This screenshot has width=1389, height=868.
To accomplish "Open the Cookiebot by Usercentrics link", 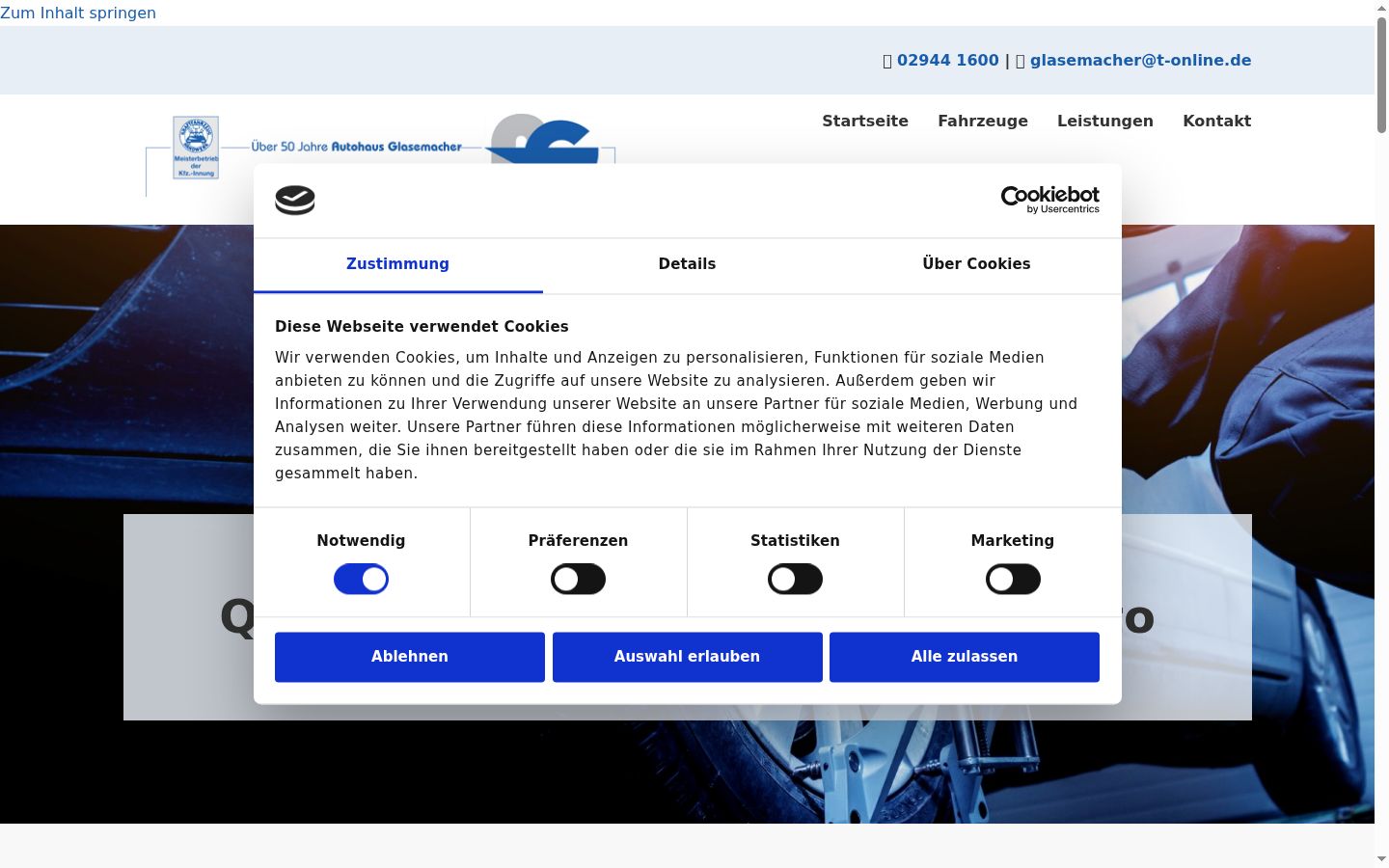I will click(x=1049, y=200).
